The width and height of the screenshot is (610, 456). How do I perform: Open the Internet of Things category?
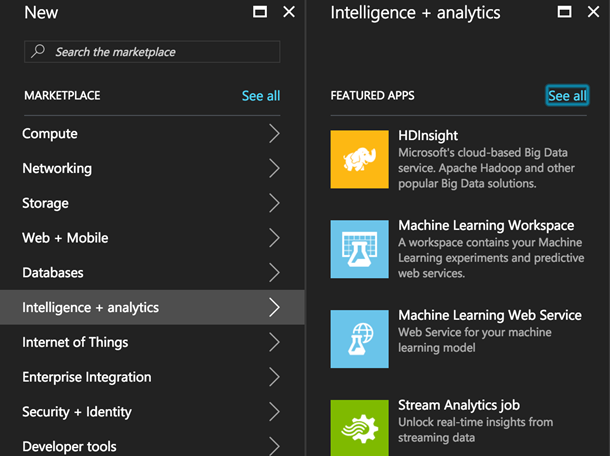coord(152,342)
